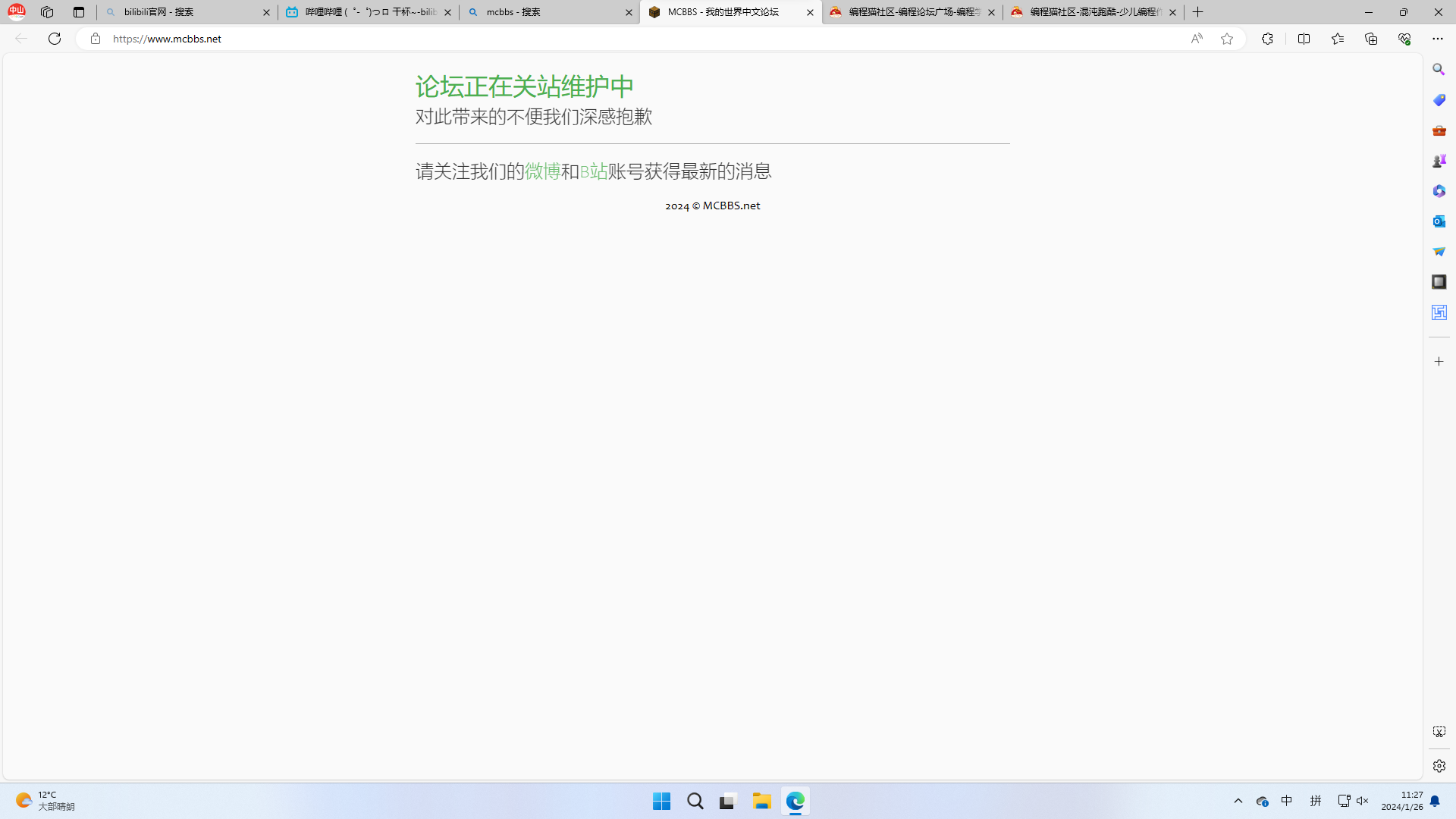Open the tab actions menu icon
The image size is (1456, 819).
(x=79, y=12)
